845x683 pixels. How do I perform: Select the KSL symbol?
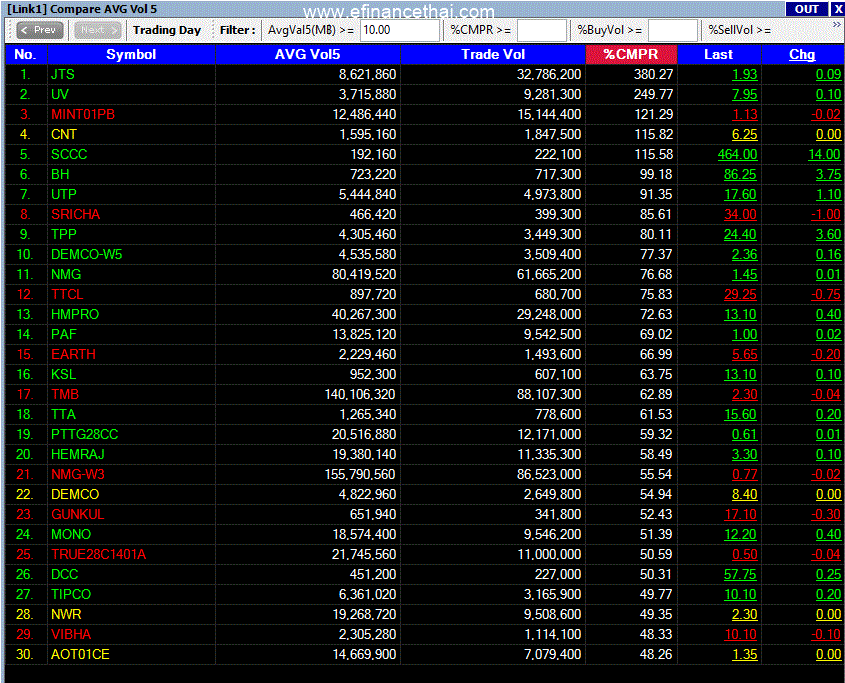click(64, 374)
